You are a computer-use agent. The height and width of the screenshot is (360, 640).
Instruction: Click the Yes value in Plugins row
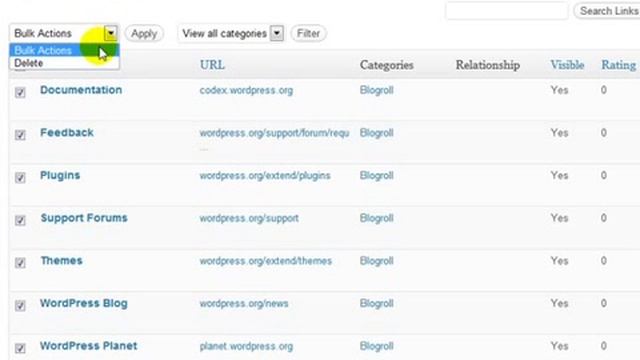point(559,175)
